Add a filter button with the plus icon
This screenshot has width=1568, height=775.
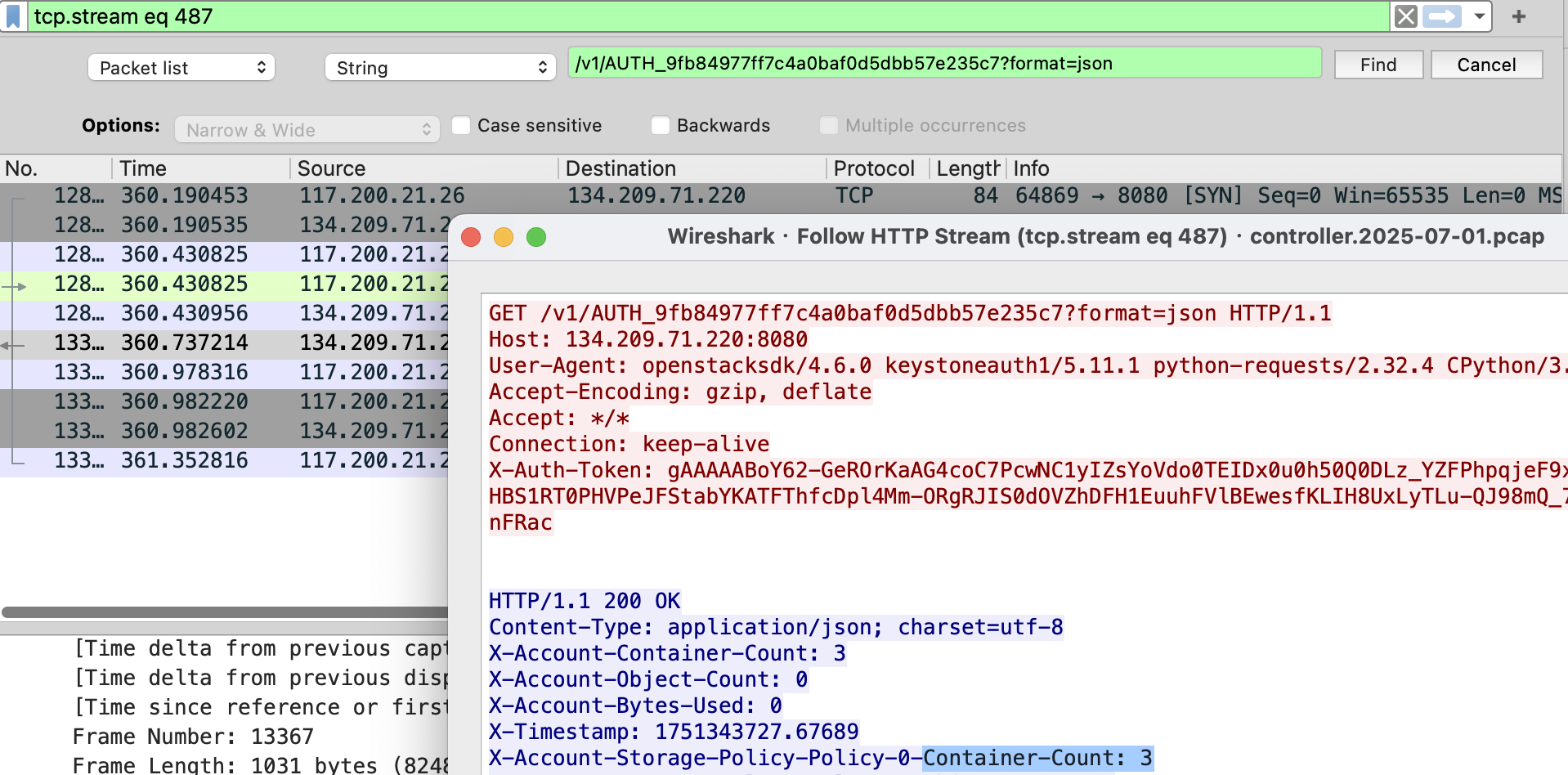(1519, 16)
